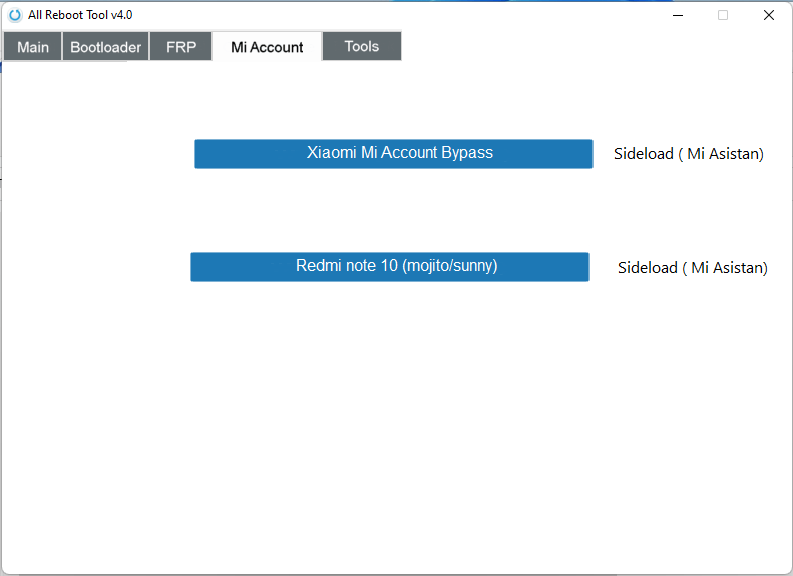
Task: Click the Xiaomi Mi Account Bypass button
Action: click(393, 154)
